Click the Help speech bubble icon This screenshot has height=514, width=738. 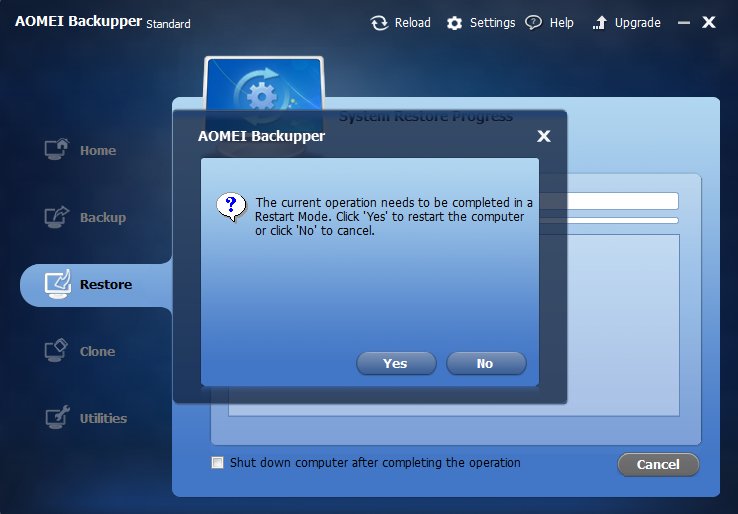pos(533,23)
